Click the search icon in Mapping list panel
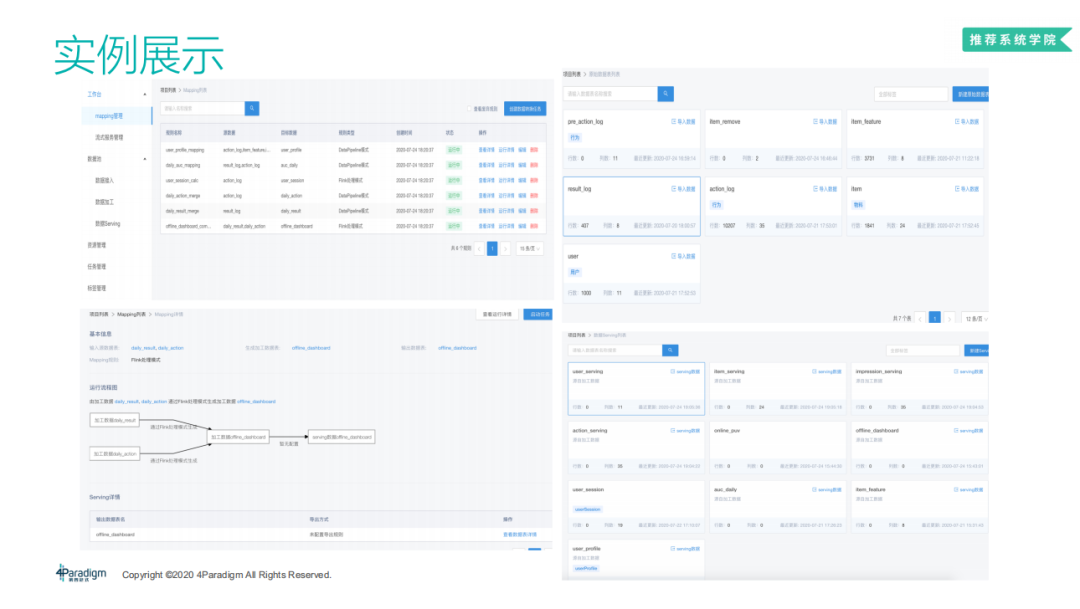This screenshot has height=609, width=1080. [252, 108]
